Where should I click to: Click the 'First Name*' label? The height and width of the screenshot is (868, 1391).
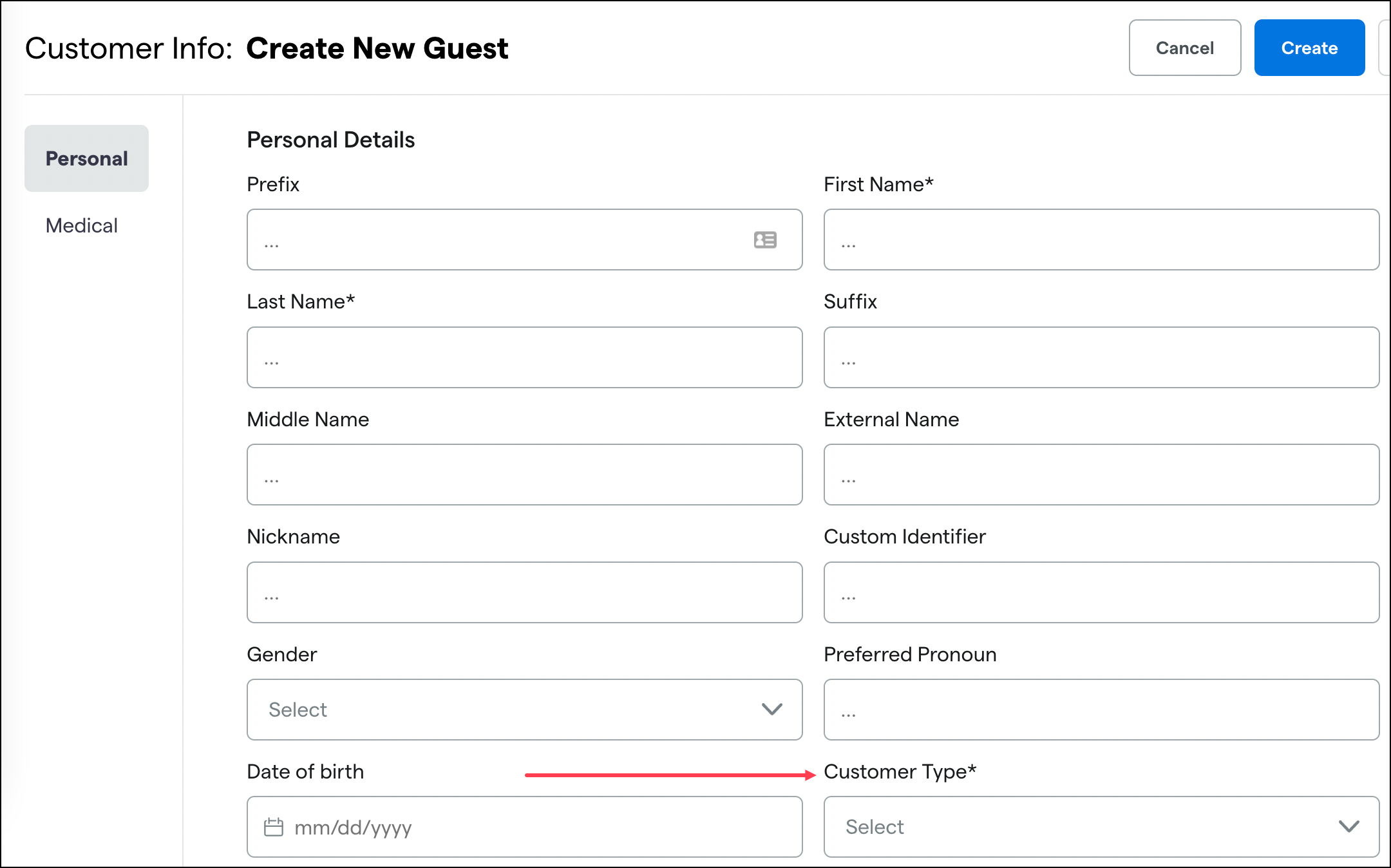[878, 184]
